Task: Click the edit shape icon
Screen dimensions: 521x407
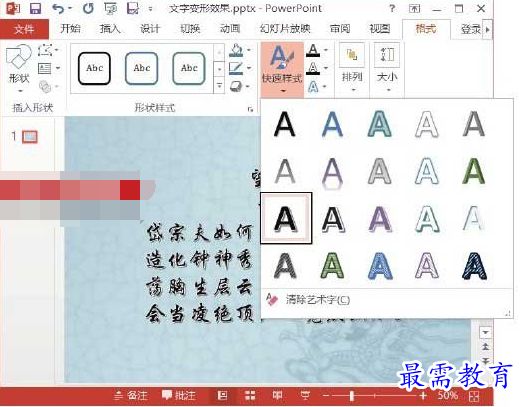Action: coord(45,50)
